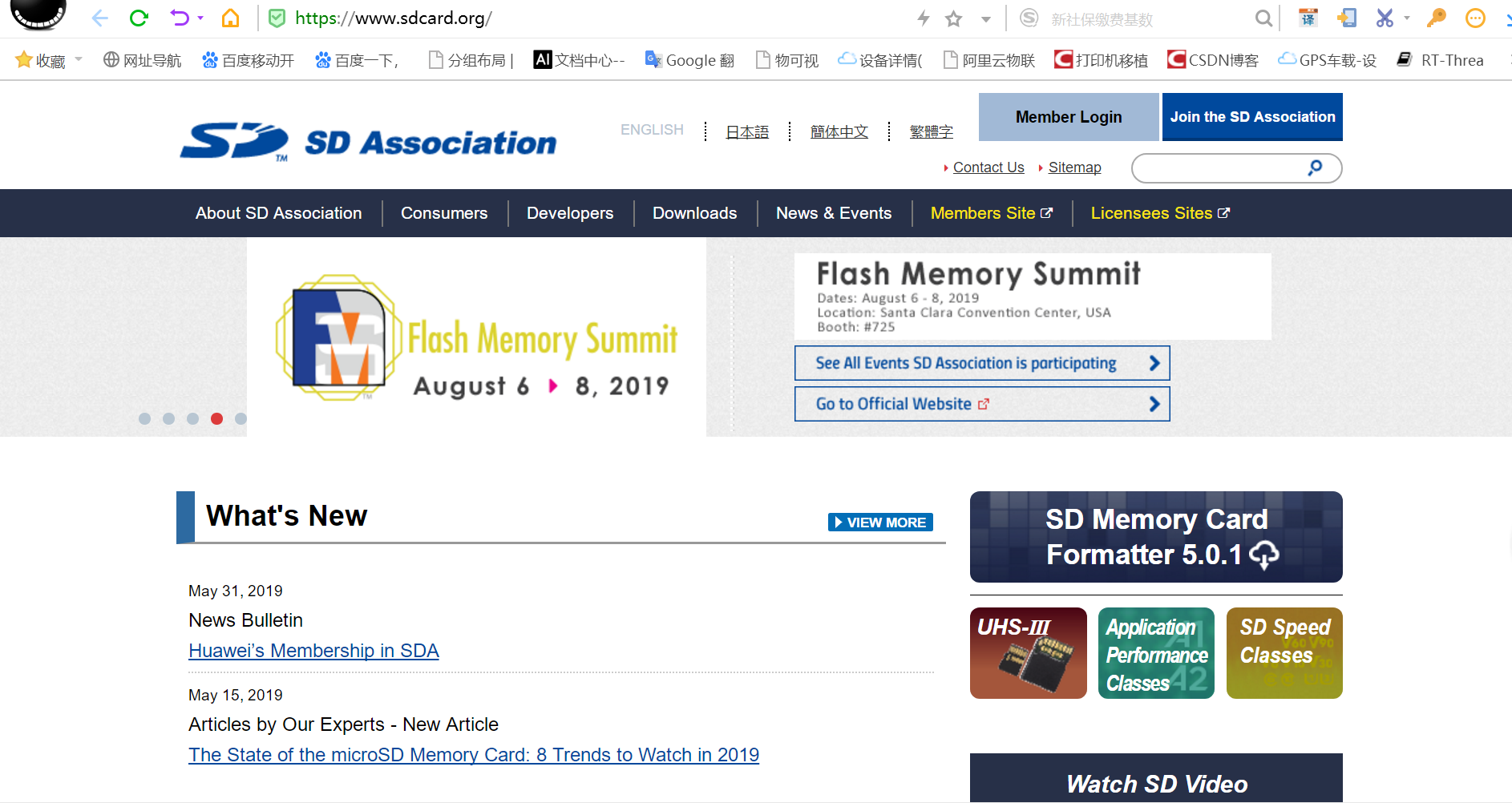Select the third carousel slide dot
The width and height of the screenshot is (1512, 803).
click(192, 418)
